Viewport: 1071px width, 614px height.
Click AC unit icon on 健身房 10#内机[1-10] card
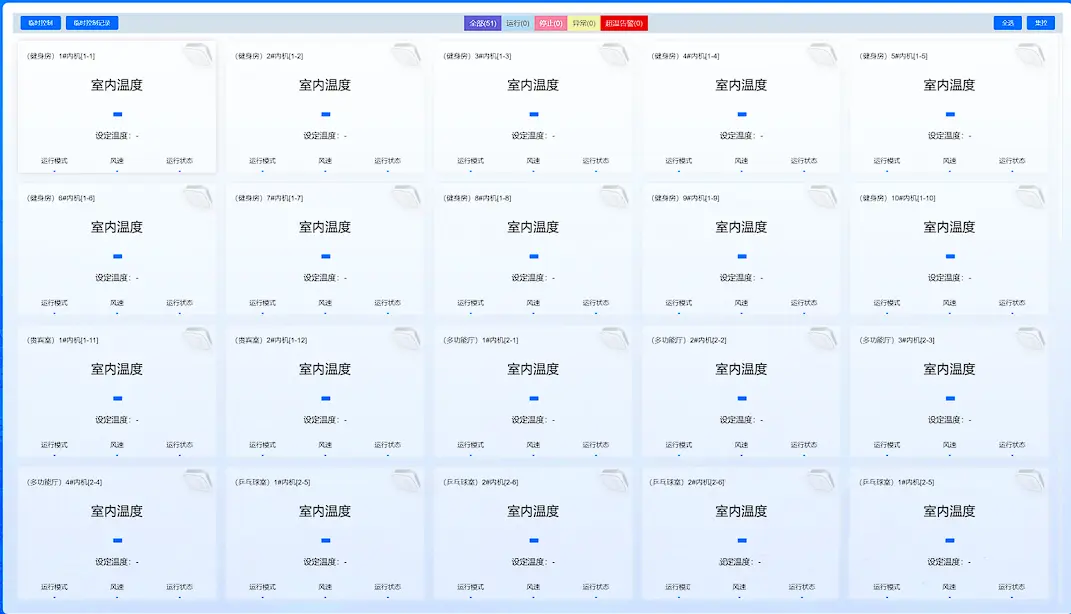[x=1031, y=197]
